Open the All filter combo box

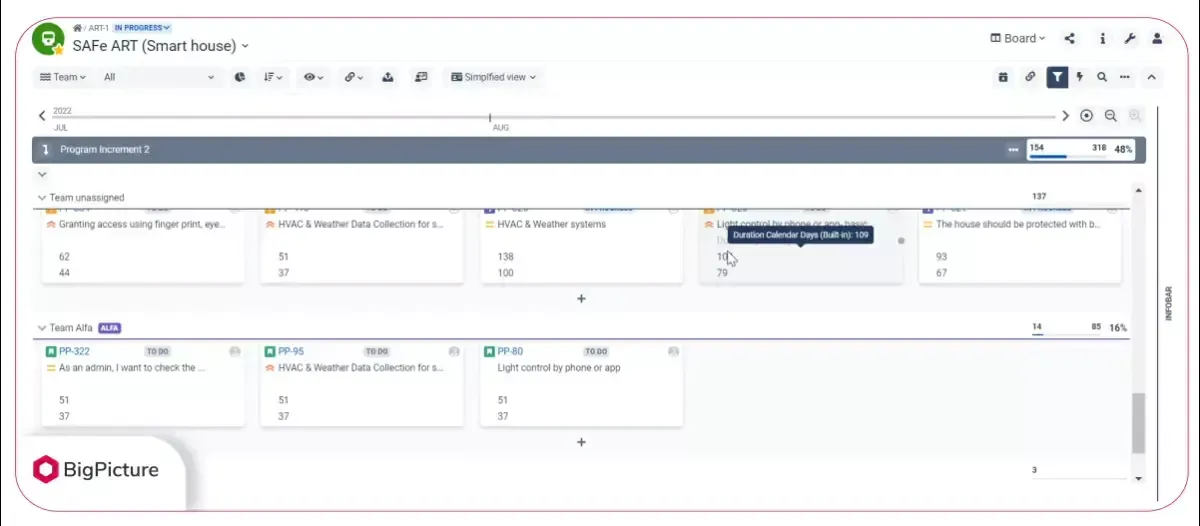pos(158,77)
